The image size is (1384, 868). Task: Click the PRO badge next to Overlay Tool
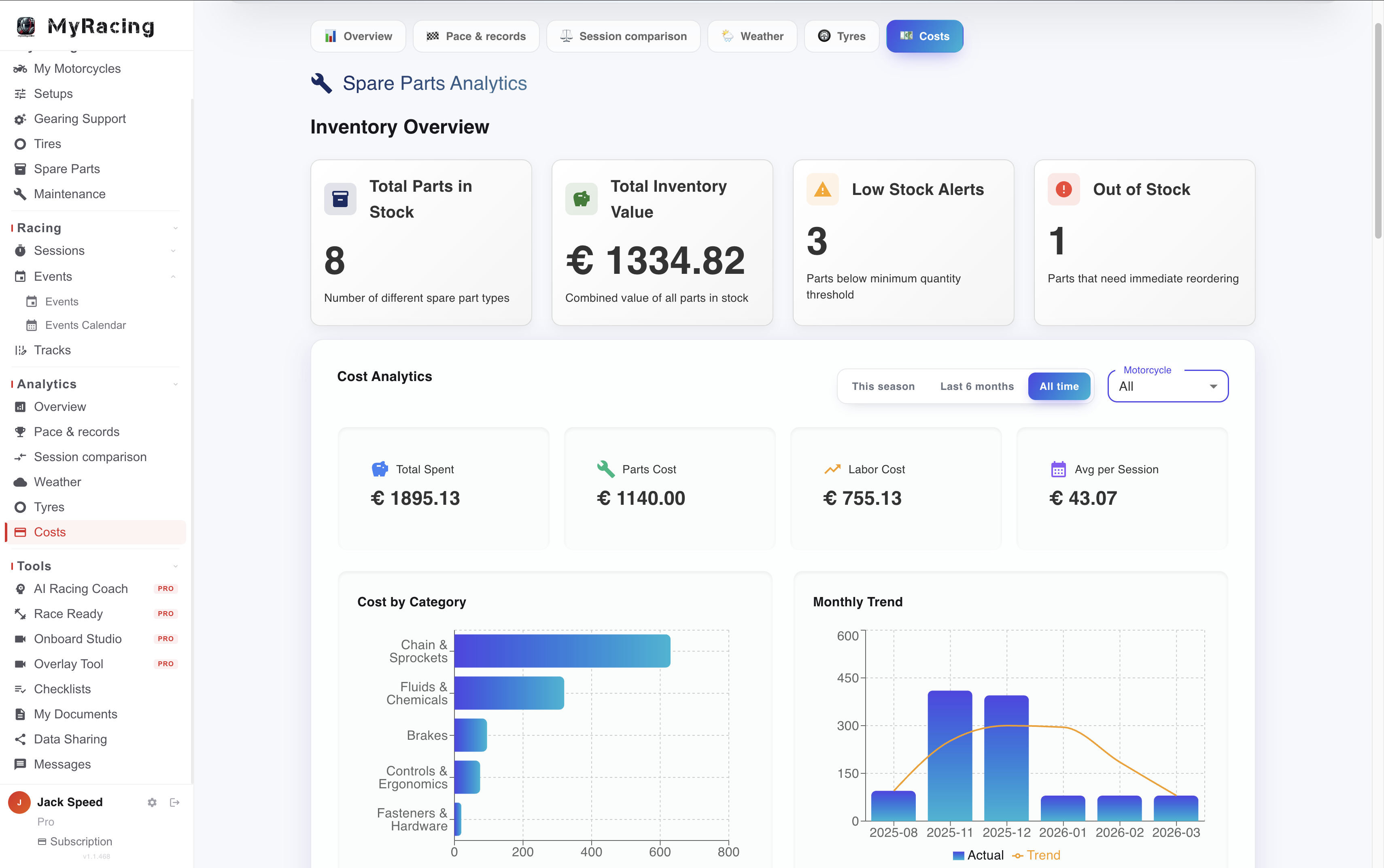[x=166, y=664]
